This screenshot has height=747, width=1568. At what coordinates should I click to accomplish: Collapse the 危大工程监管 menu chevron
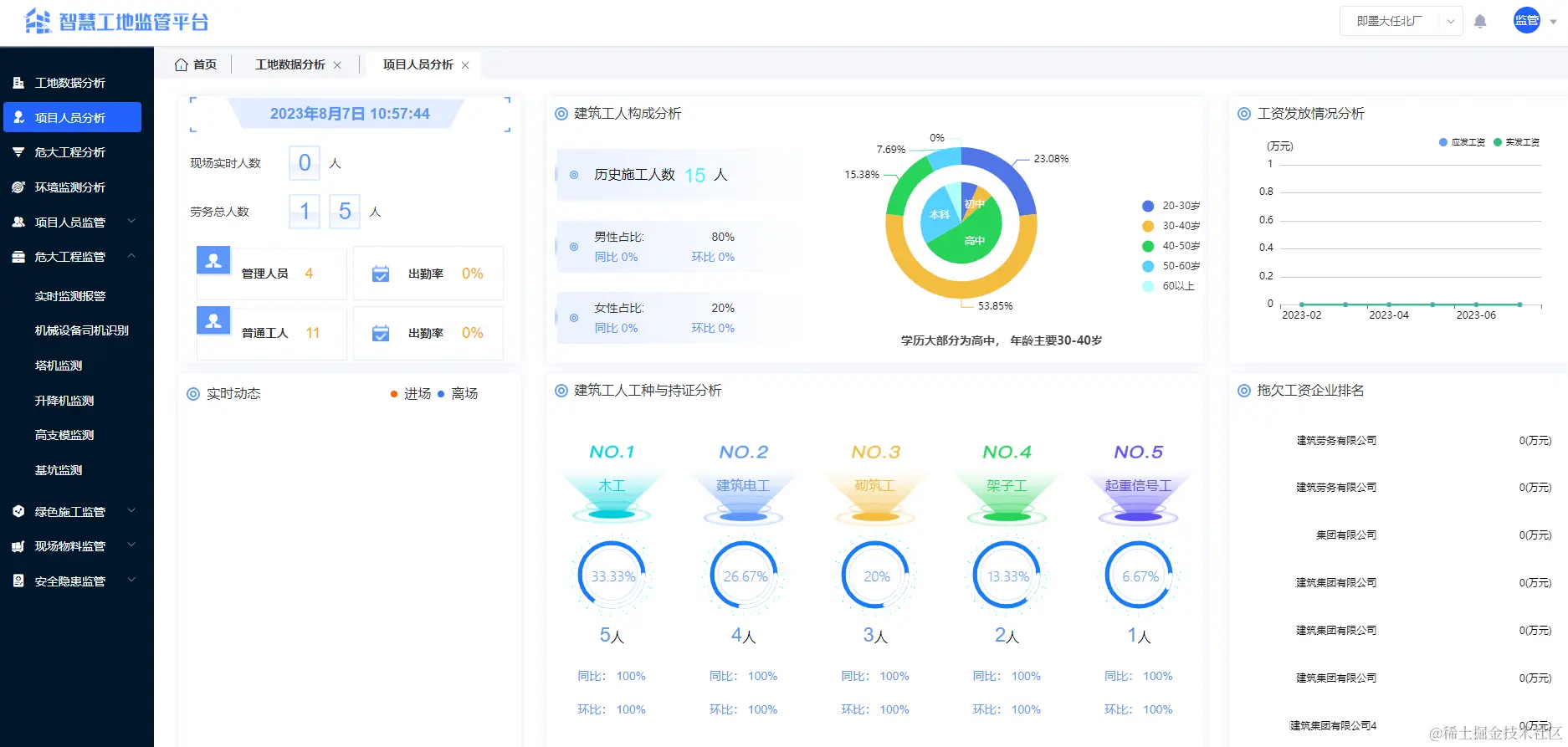[x=131, y=256]
